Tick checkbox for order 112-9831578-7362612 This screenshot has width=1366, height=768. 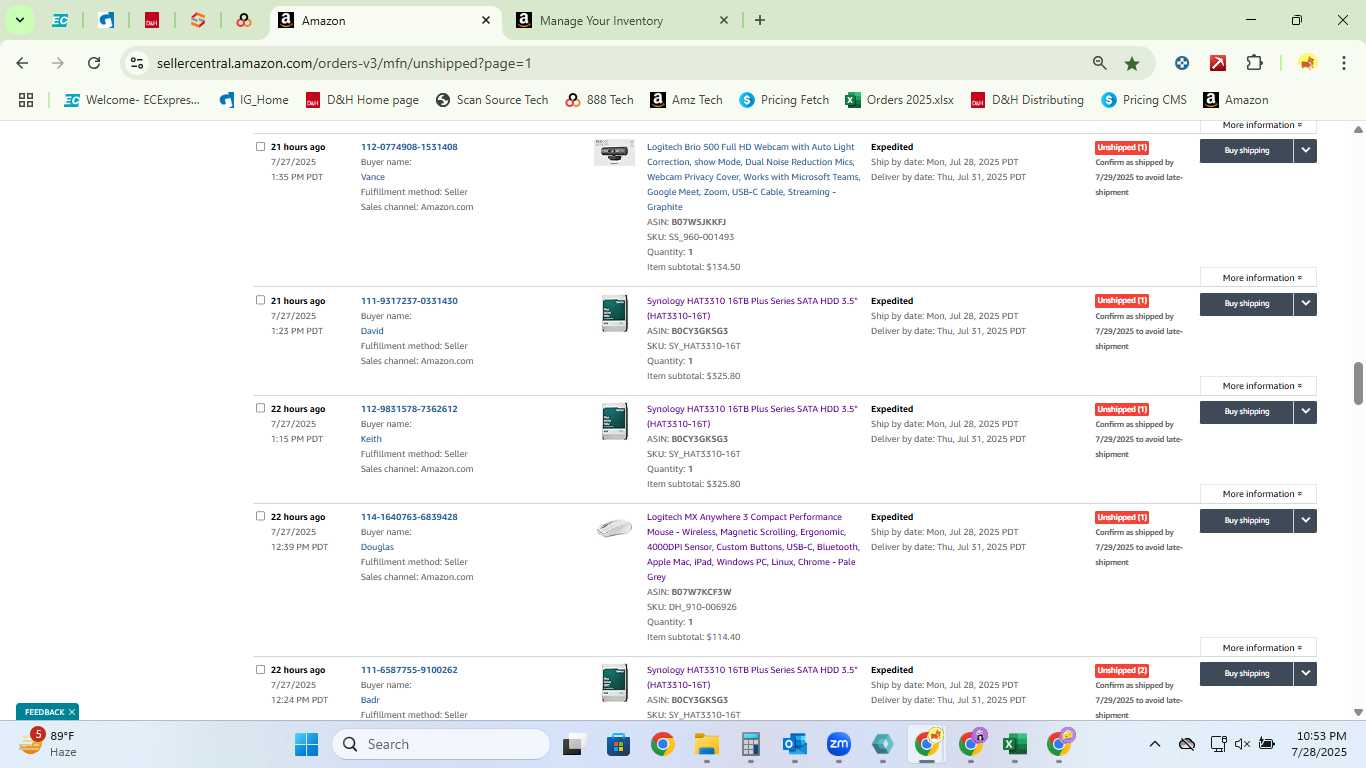pos(260,408)
